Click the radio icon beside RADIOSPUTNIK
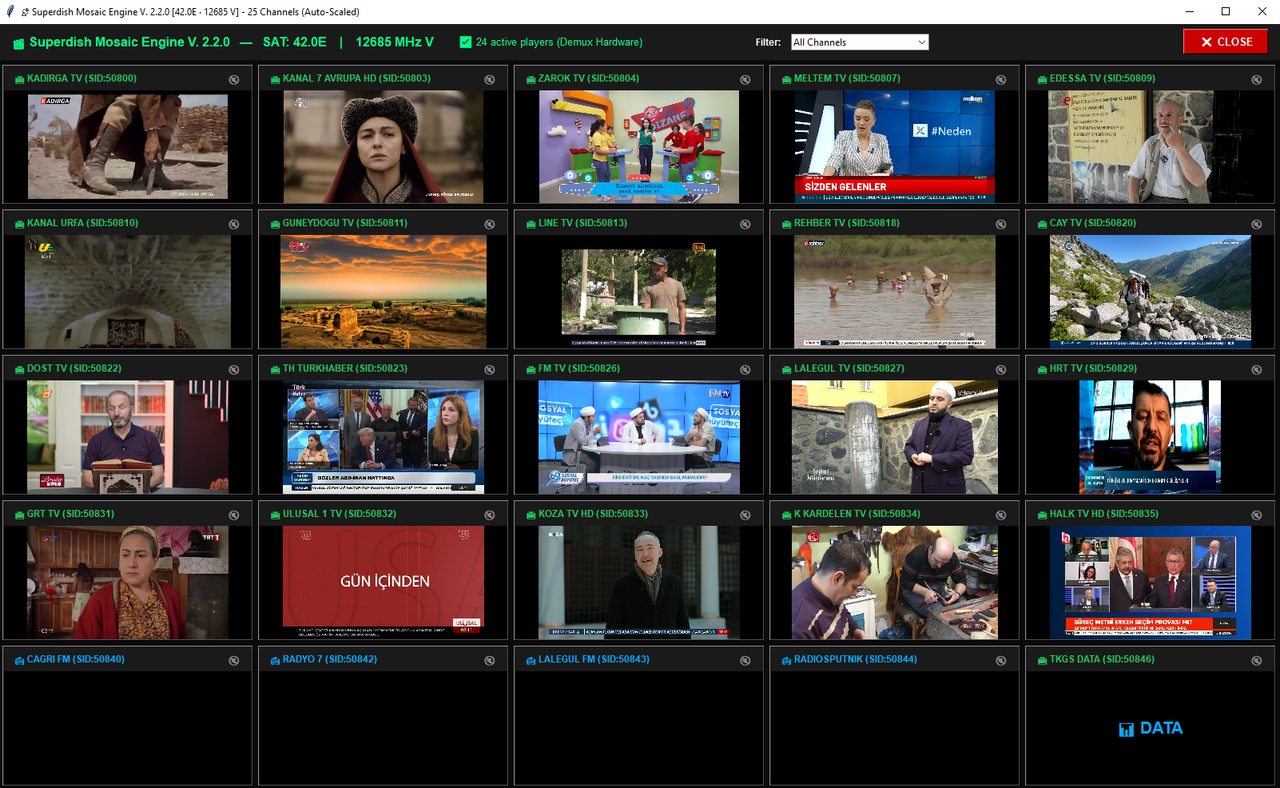This screenshot has width=1280, height=788. 786,660
